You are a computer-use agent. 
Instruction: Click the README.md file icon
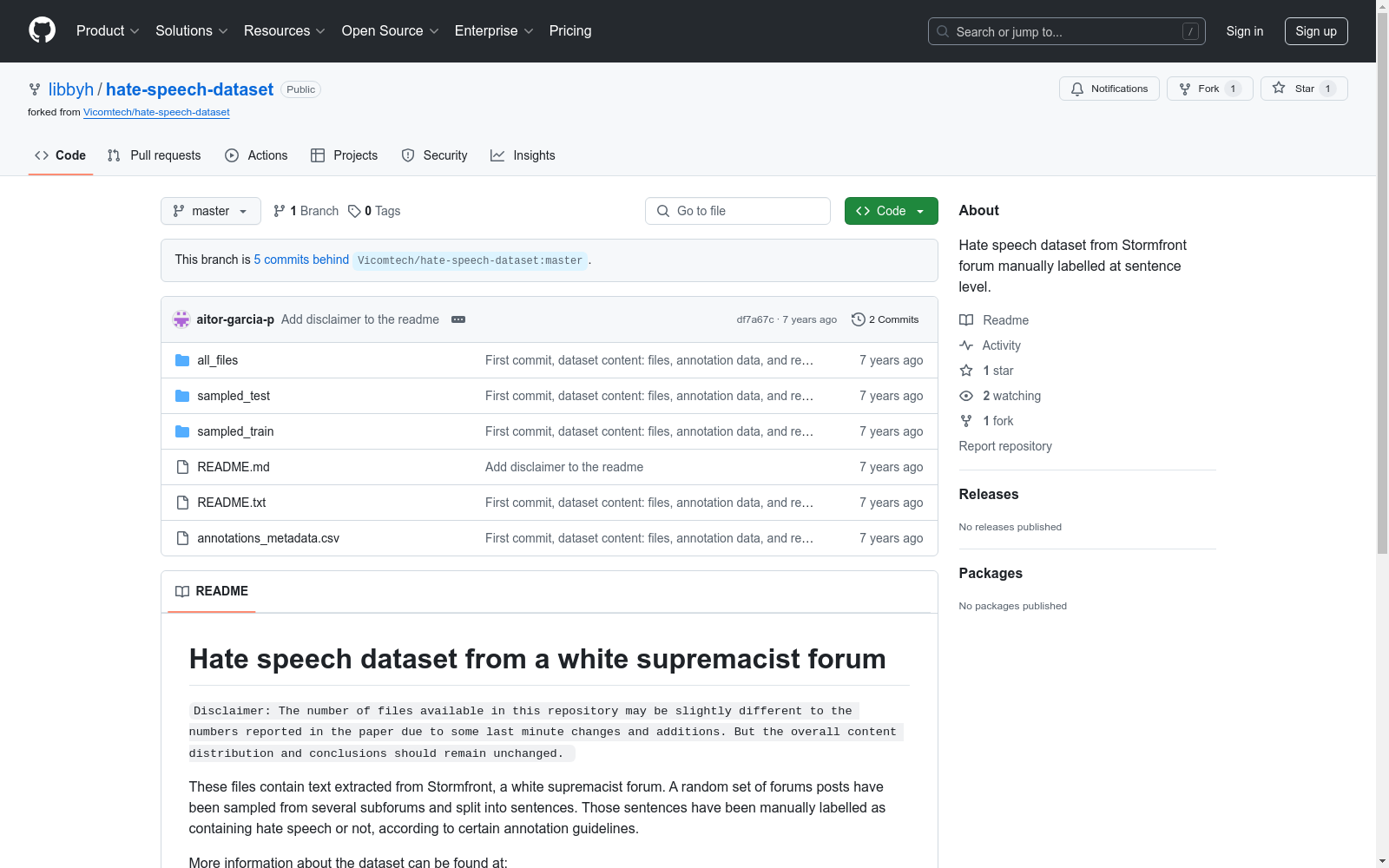182,467
